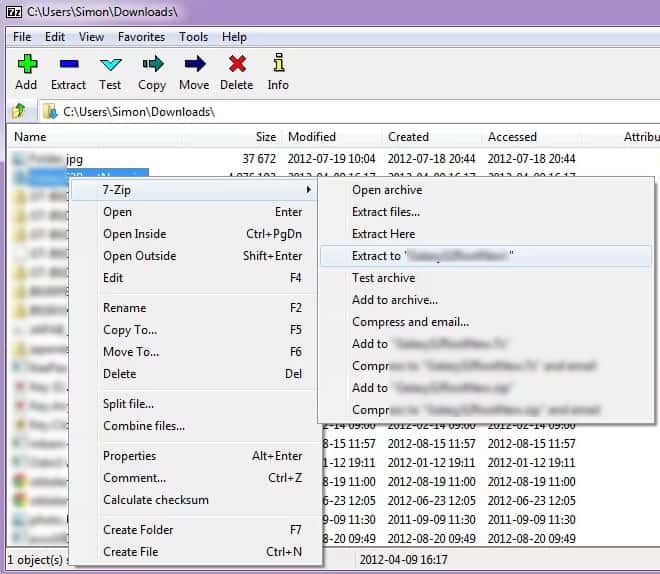Open the Favorites menu

[x=141, y=37]
